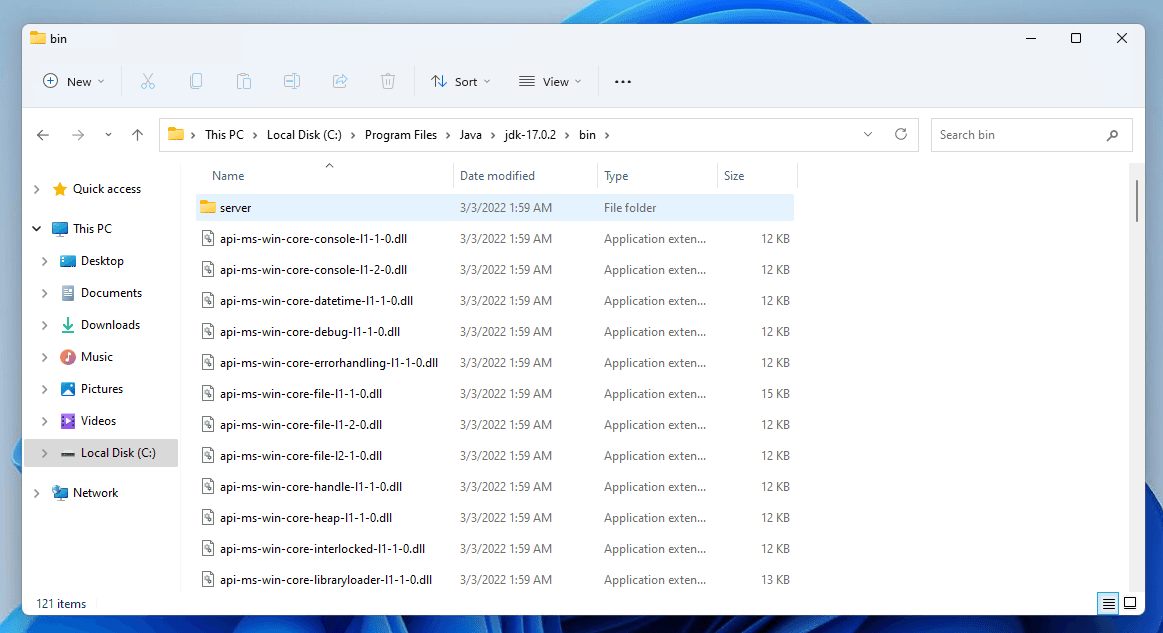Image resolution: width=1163 pixels, height=633 pixels.
Task: Open recent locations dropdown arrow
Action: click(x=108, y=135)
